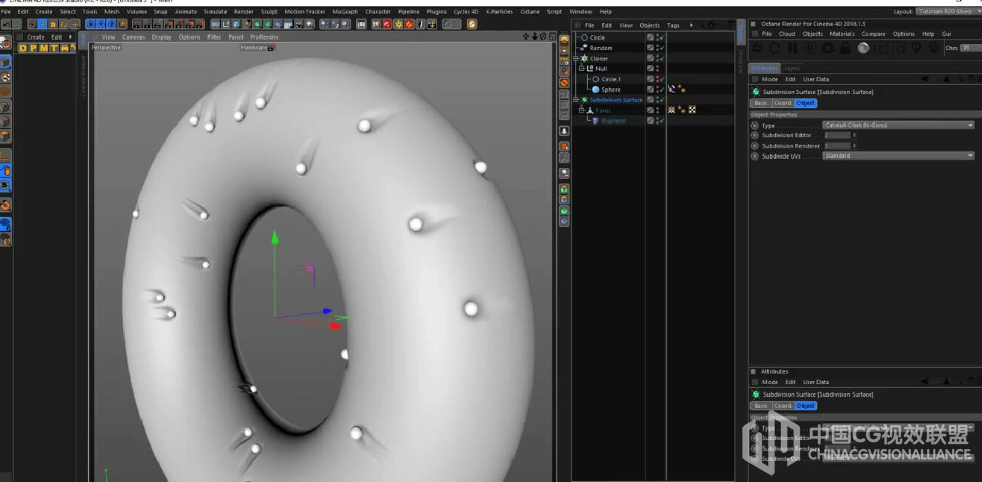Click the Subdivision Renderer value field
The height and width of the screenshot is (482, 982).
pos(837,146)
